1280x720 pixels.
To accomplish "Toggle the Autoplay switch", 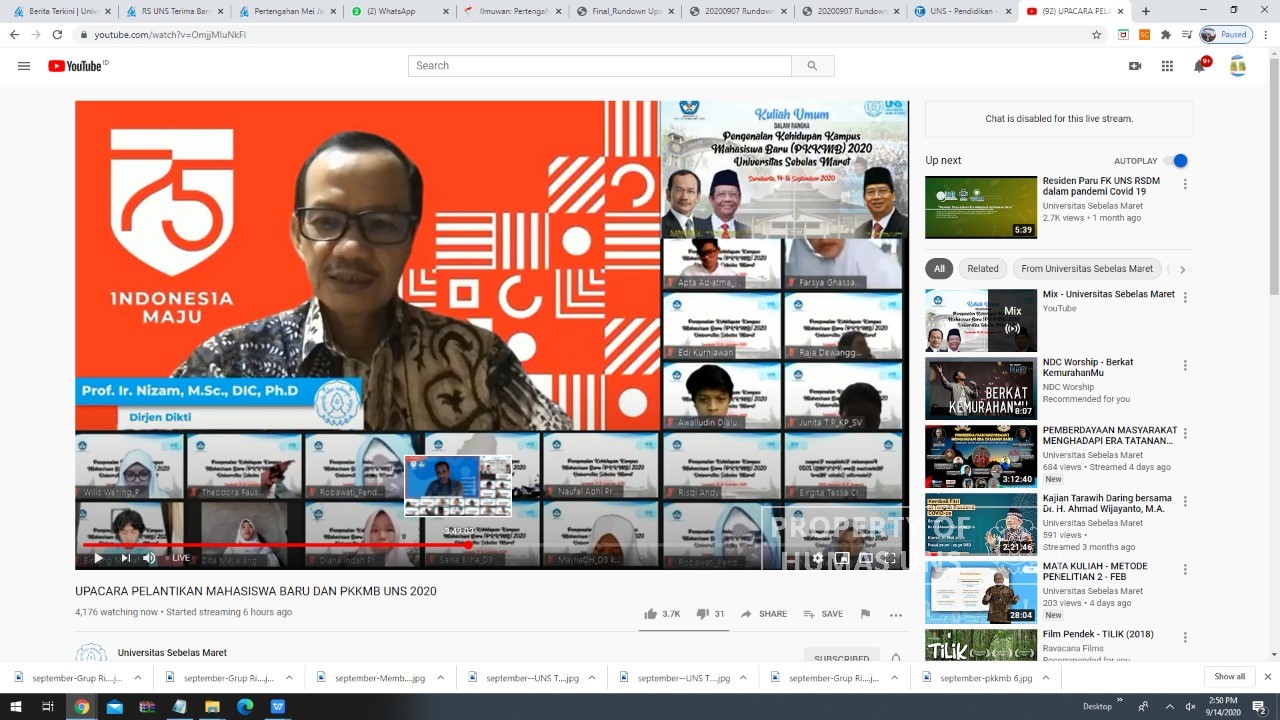I will (x=1178, y=161).
